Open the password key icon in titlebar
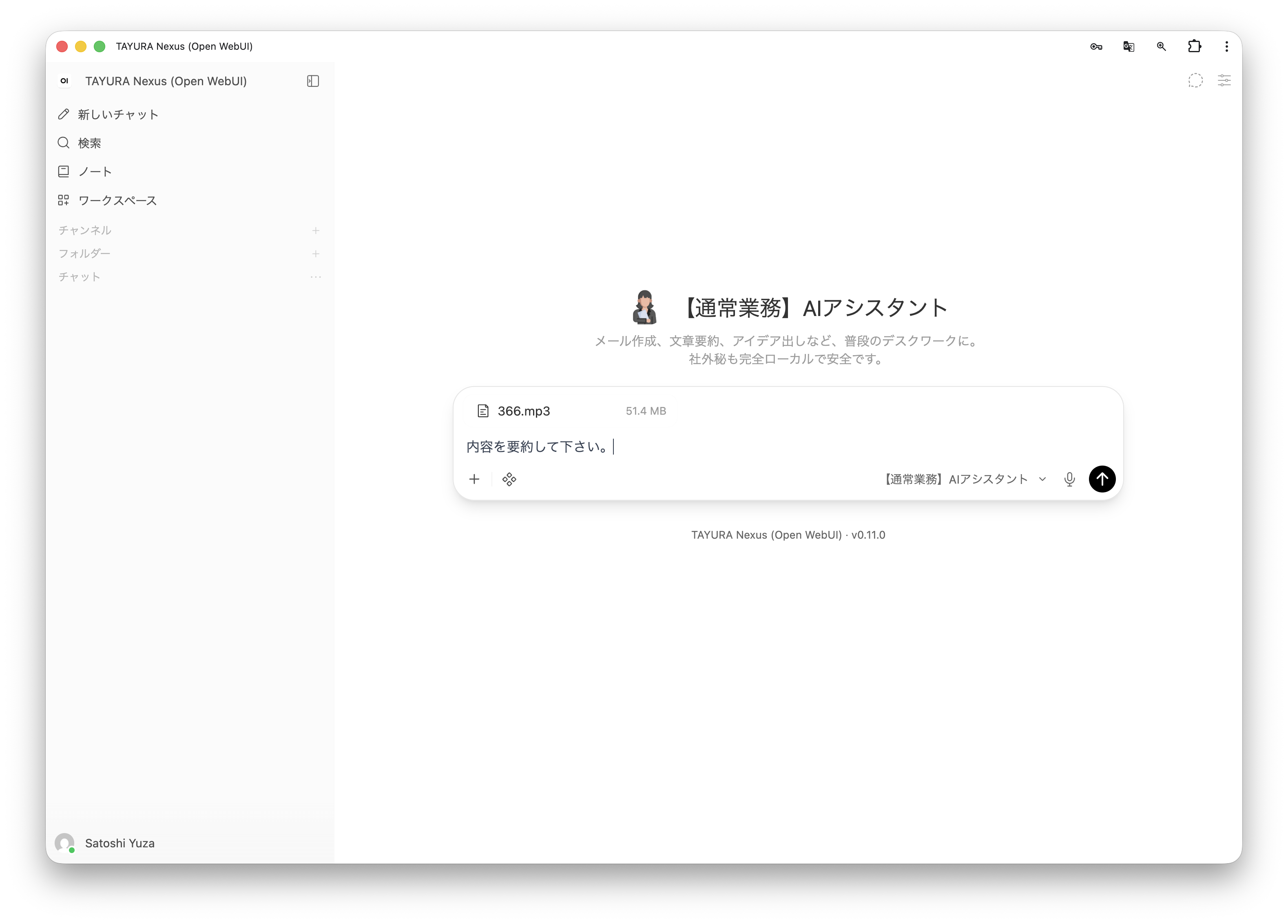 pos(1096,46)
